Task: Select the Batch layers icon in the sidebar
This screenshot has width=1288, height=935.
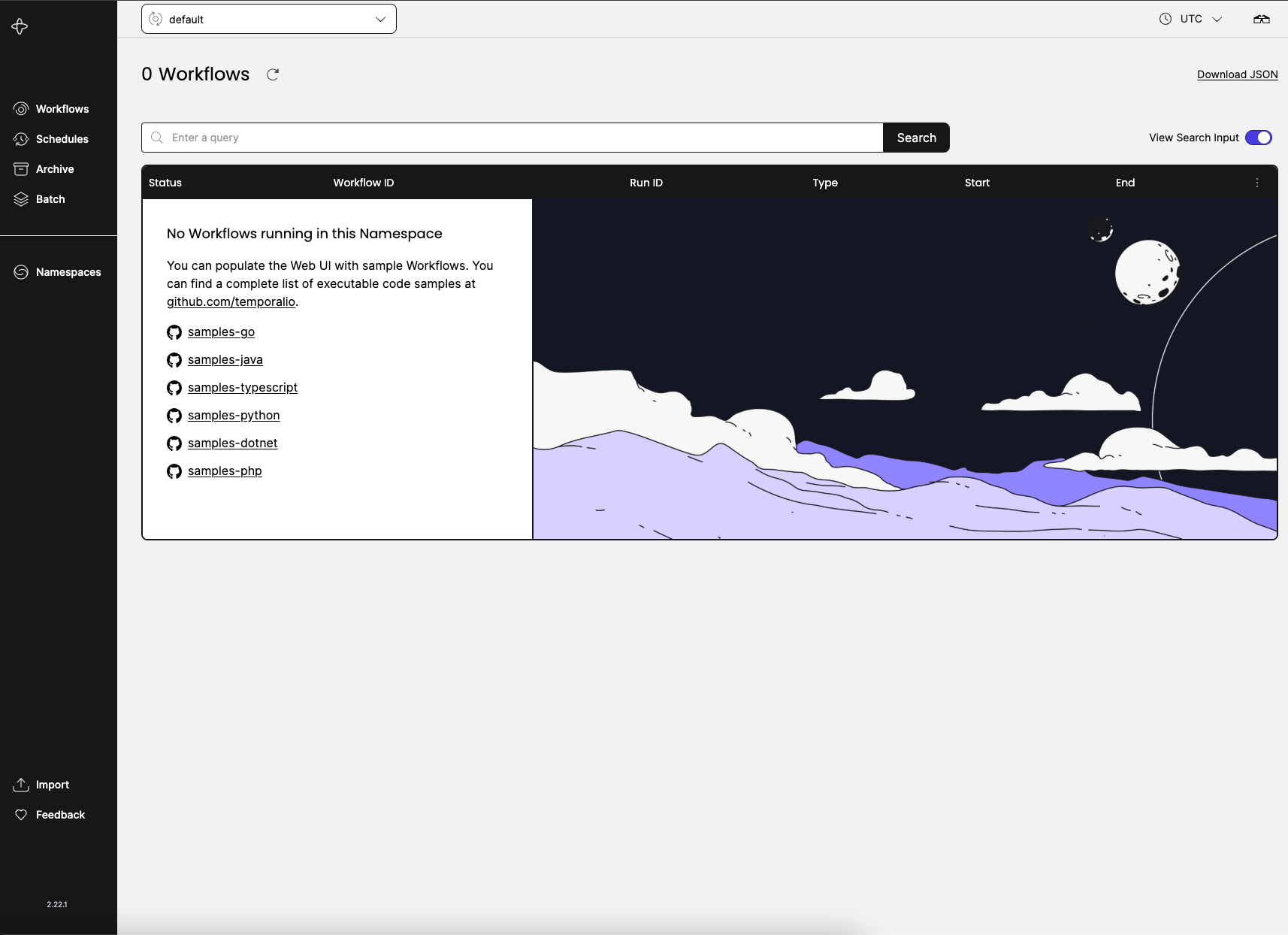Action: point(20,198)
